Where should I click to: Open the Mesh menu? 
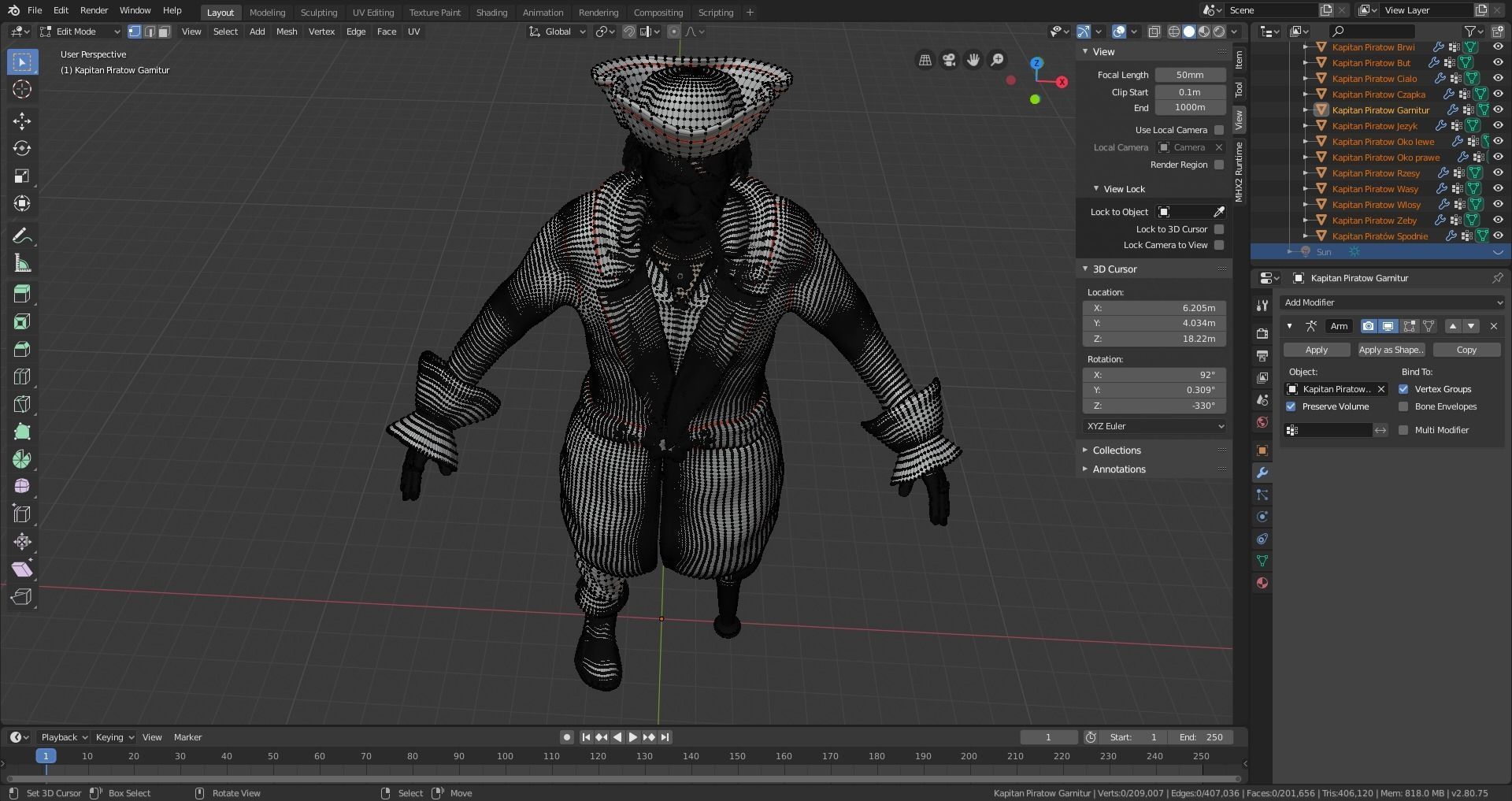click(287, 32)
